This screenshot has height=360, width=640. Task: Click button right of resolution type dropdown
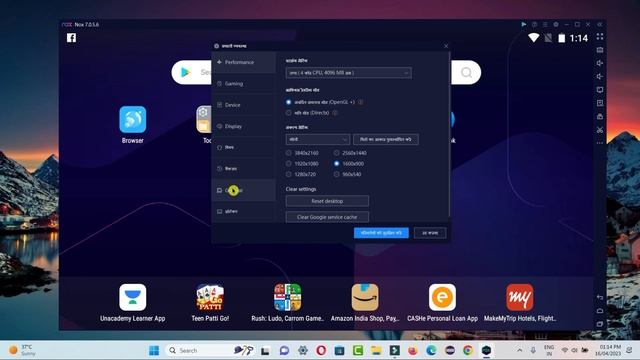click(x=386, y=140)
